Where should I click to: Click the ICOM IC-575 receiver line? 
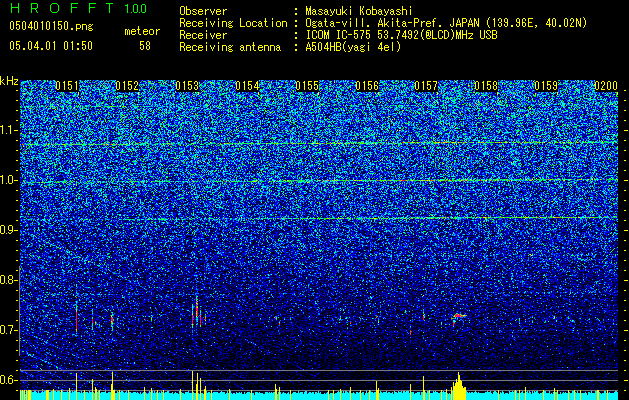tap(401, 35)
